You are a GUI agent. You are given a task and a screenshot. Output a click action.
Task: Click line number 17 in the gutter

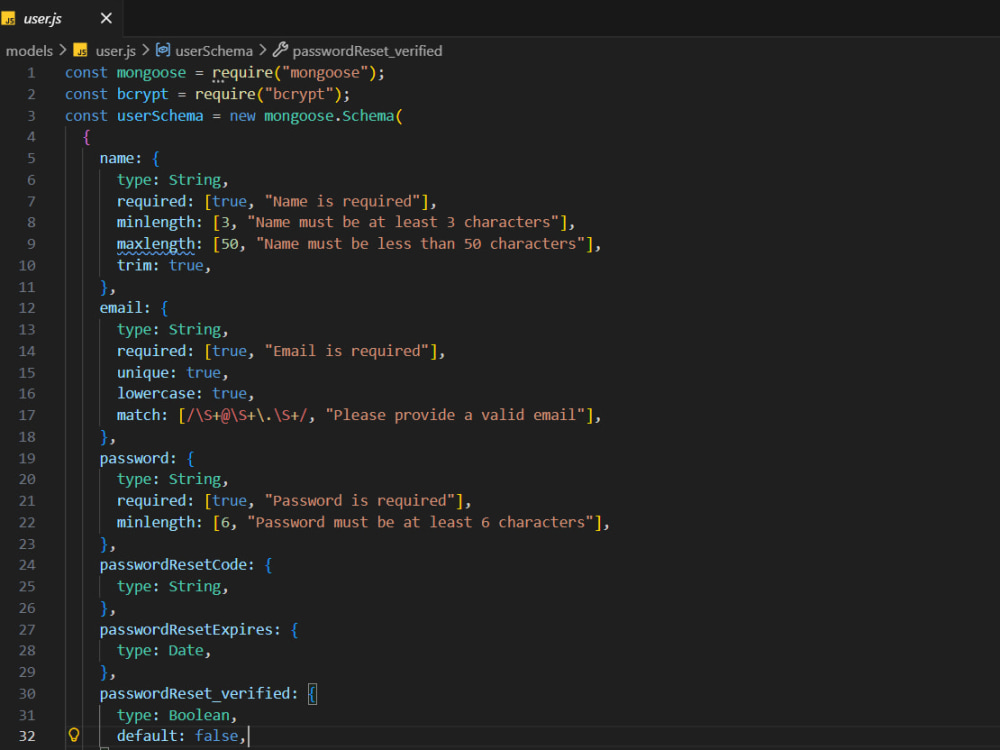27,415
